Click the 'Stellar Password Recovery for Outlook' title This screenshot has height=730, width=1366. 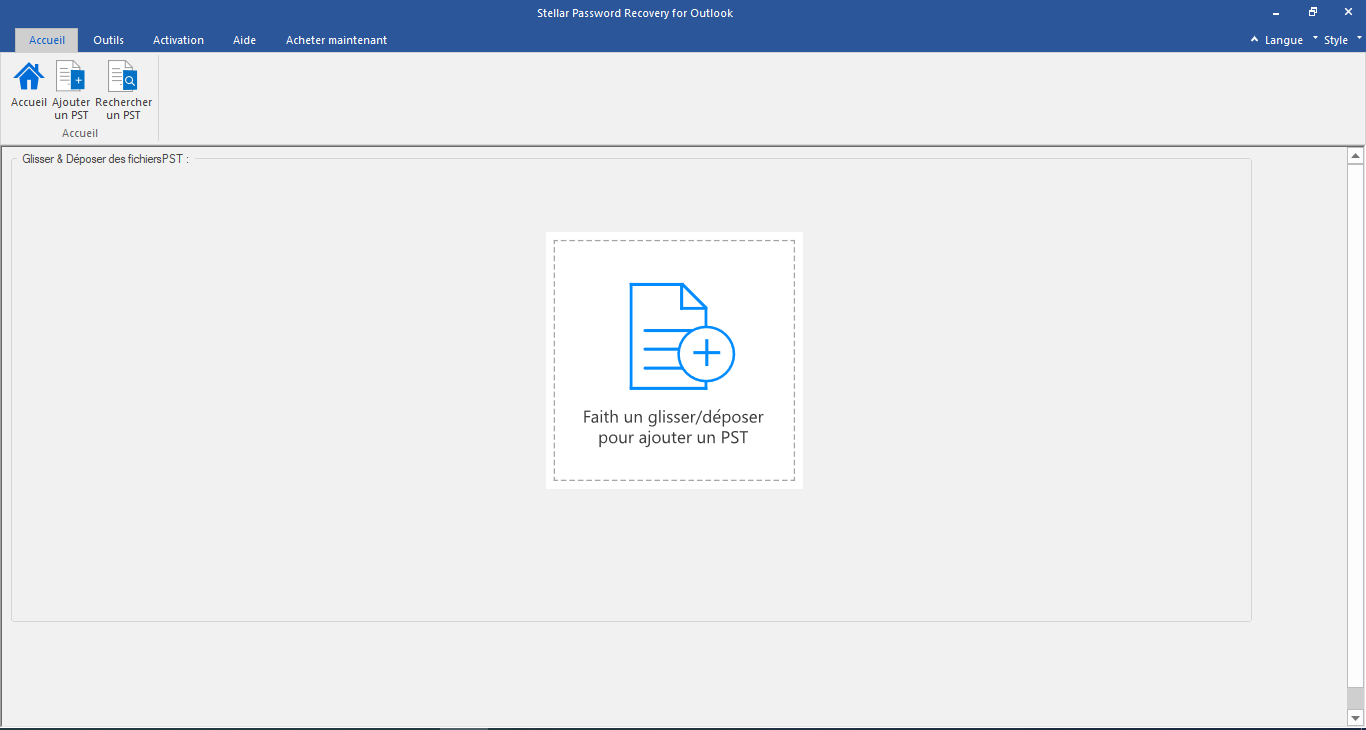(x=634, y=12)
